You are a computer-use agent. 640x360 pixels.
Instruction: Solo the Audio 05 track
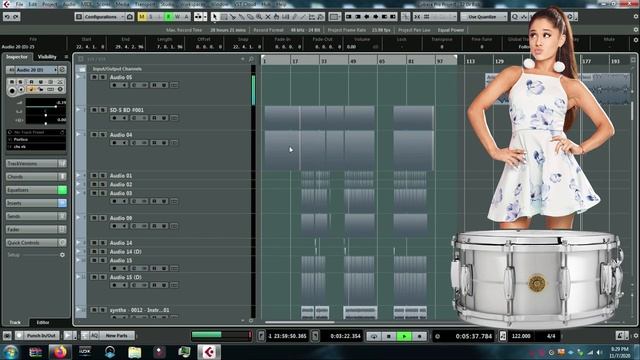(x=103, y=77)
